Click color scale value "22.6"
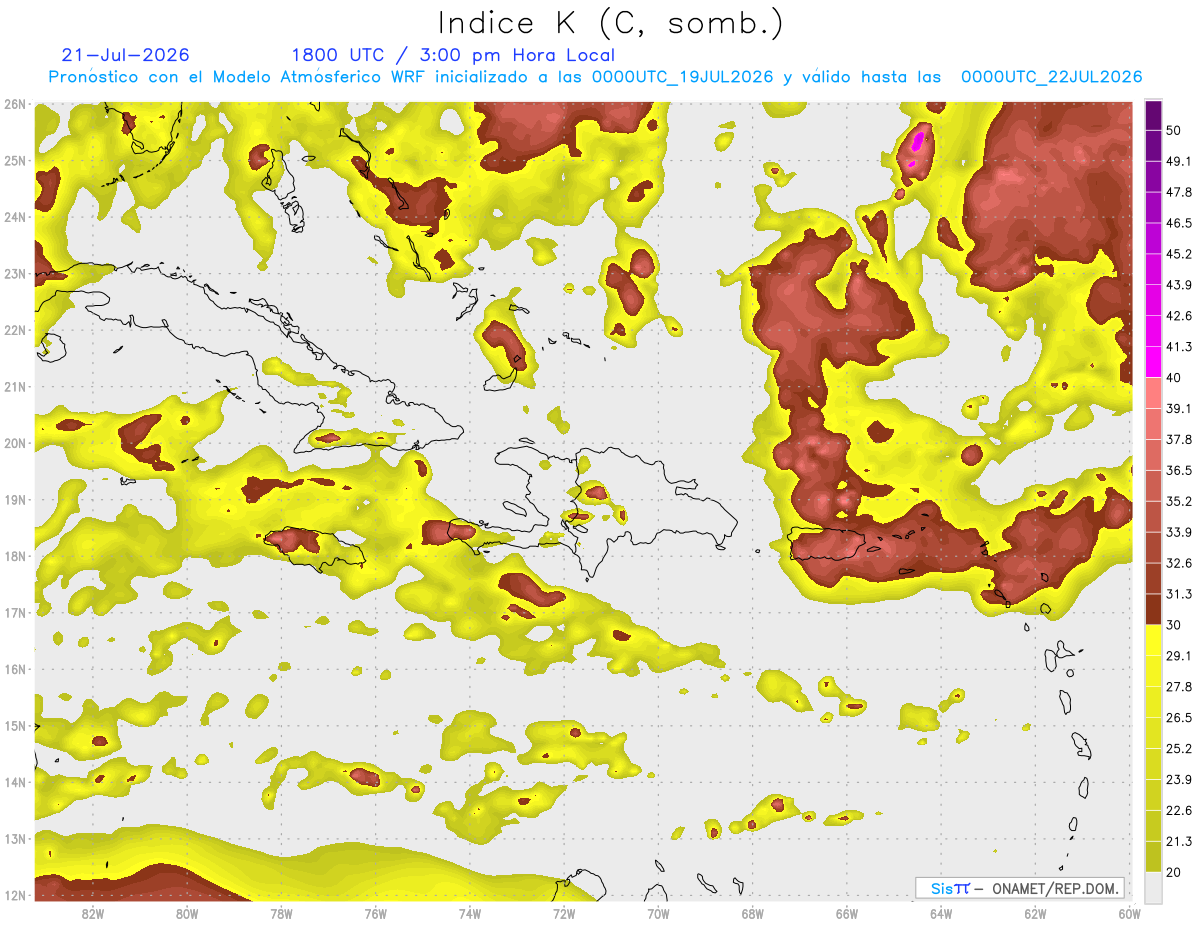This screenshot has width=1200, height=927. [x=1179, y=810]
